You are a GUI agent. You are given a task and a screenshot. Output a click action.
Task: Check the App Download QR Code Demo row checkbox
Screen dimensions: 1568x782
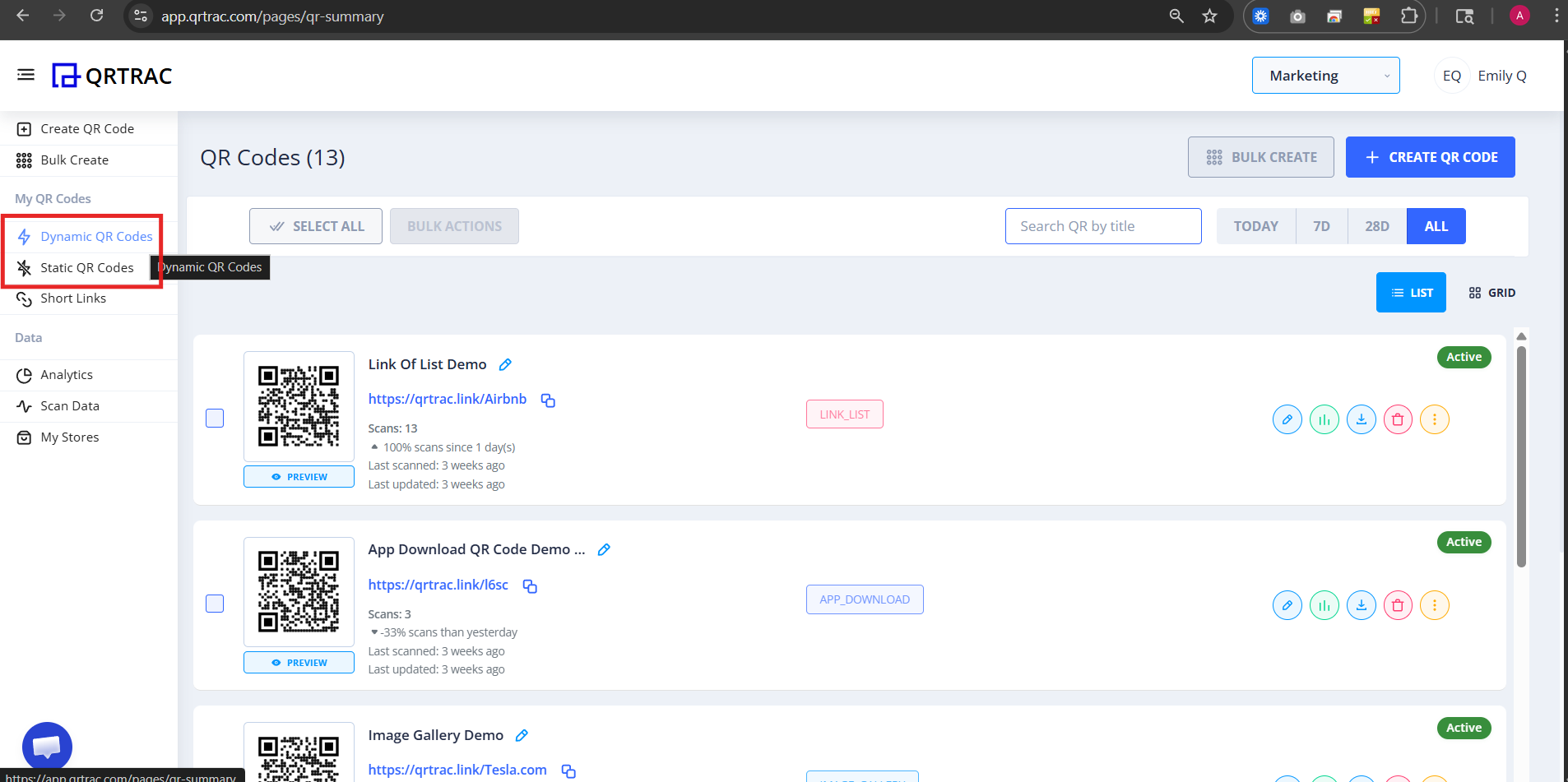point(215,603)
